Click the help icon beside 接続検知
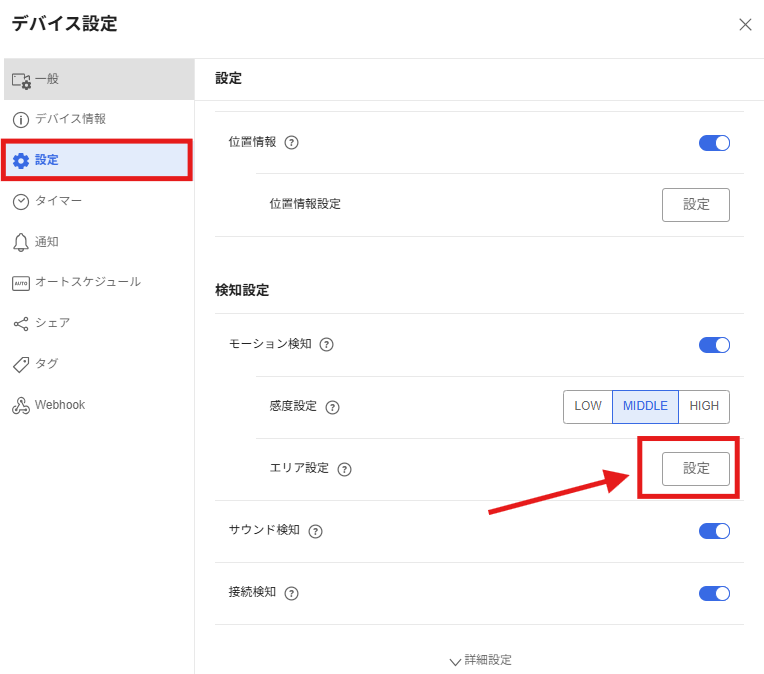 tap(292, 593)
